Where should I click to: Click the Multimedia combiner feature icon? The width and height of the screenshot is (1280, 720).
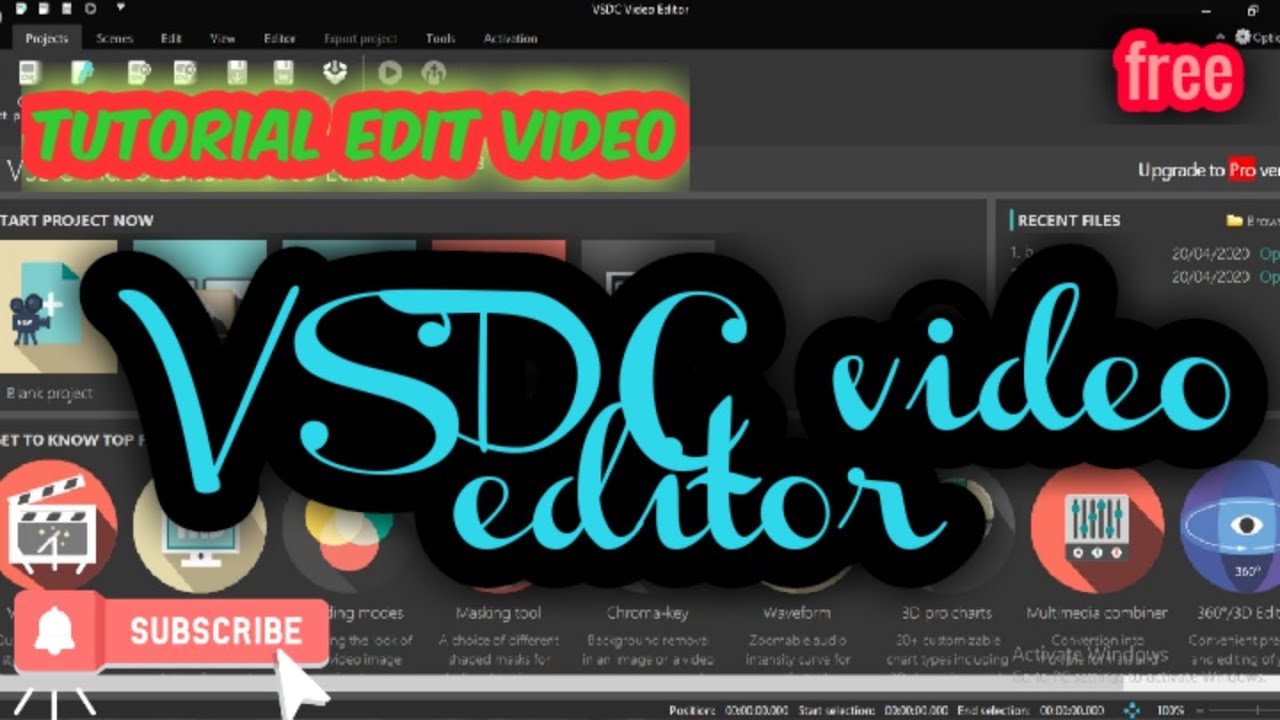[1097, 527]
